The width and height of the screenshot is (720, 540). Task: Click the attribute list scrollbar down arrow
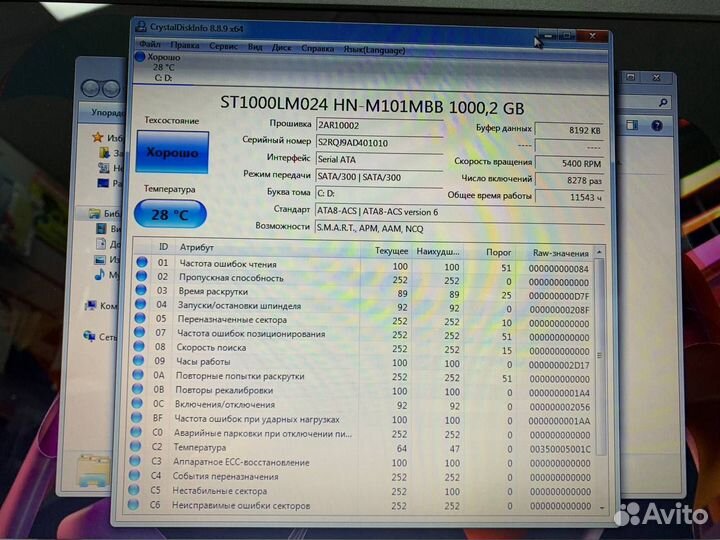click(x=602, y=507)
